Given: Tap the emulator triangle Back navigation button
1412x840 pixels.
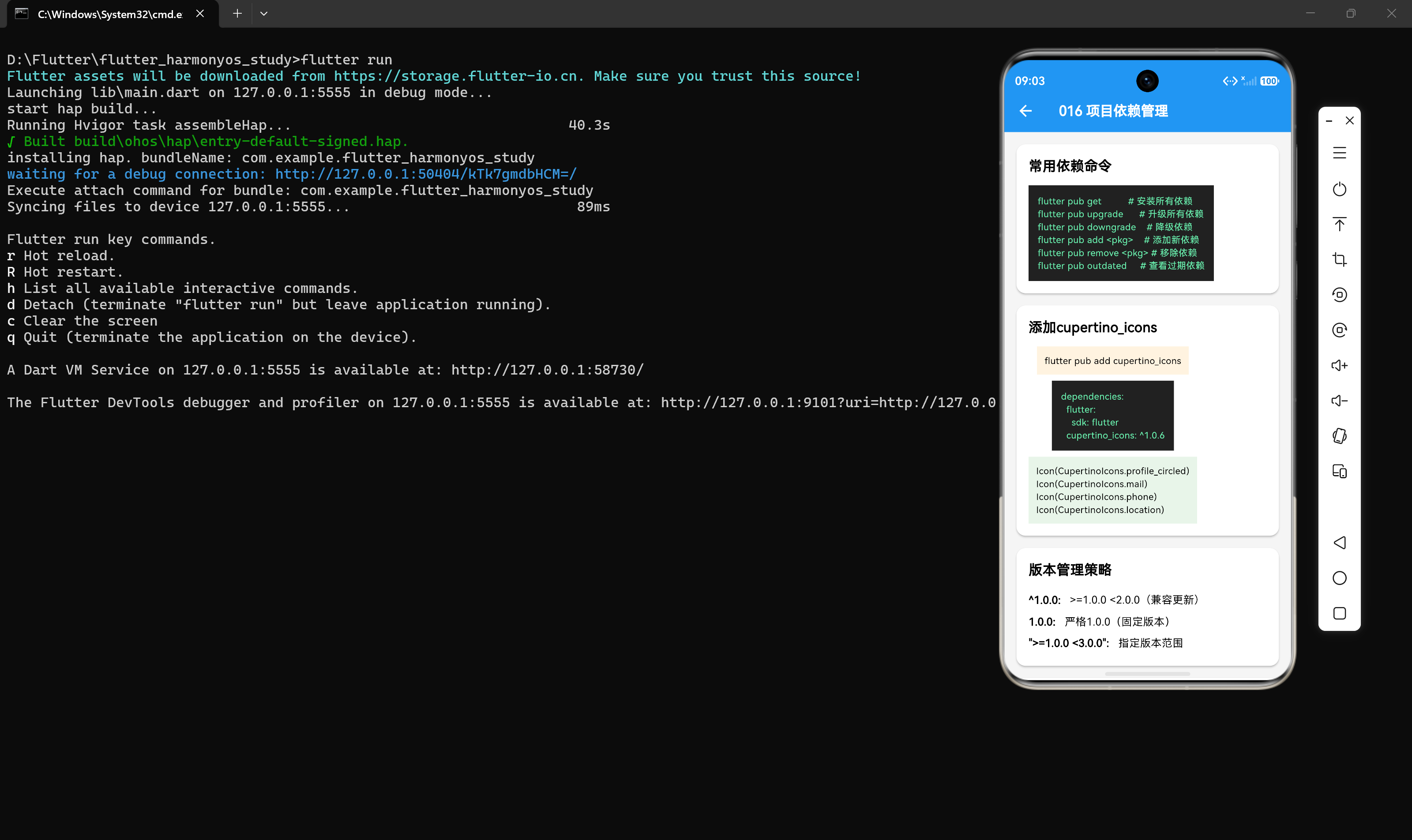Looking at the screenshot, I should [1339, 543].
